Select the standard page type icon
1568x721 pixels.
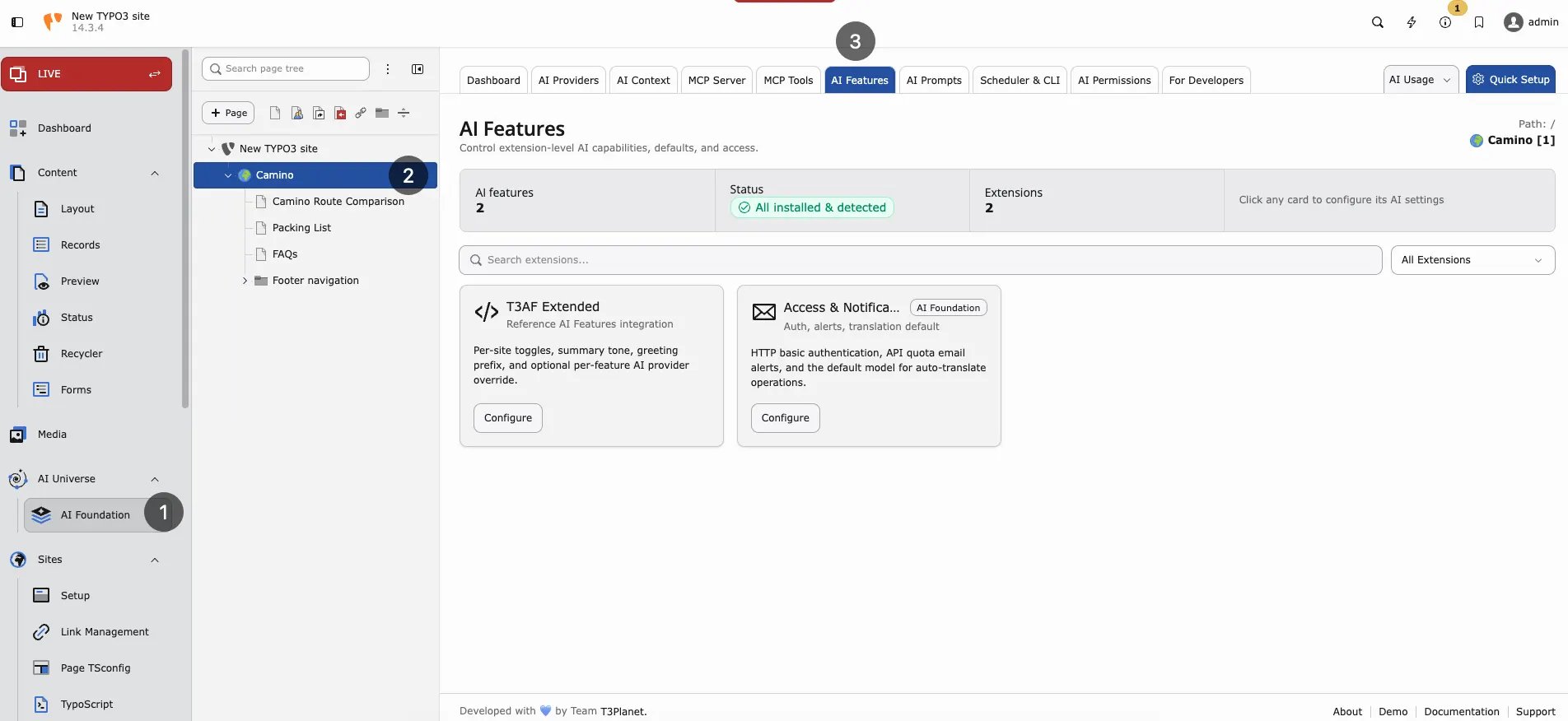(275, 113)
